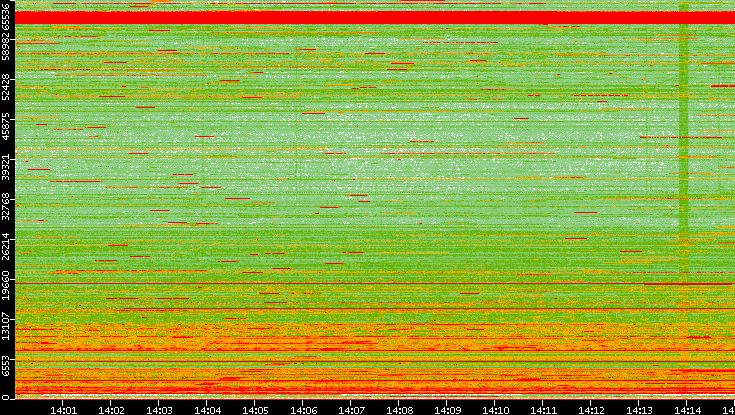Select the 6553 vertical axis label
735x415 pixels.
pos(5,365)
